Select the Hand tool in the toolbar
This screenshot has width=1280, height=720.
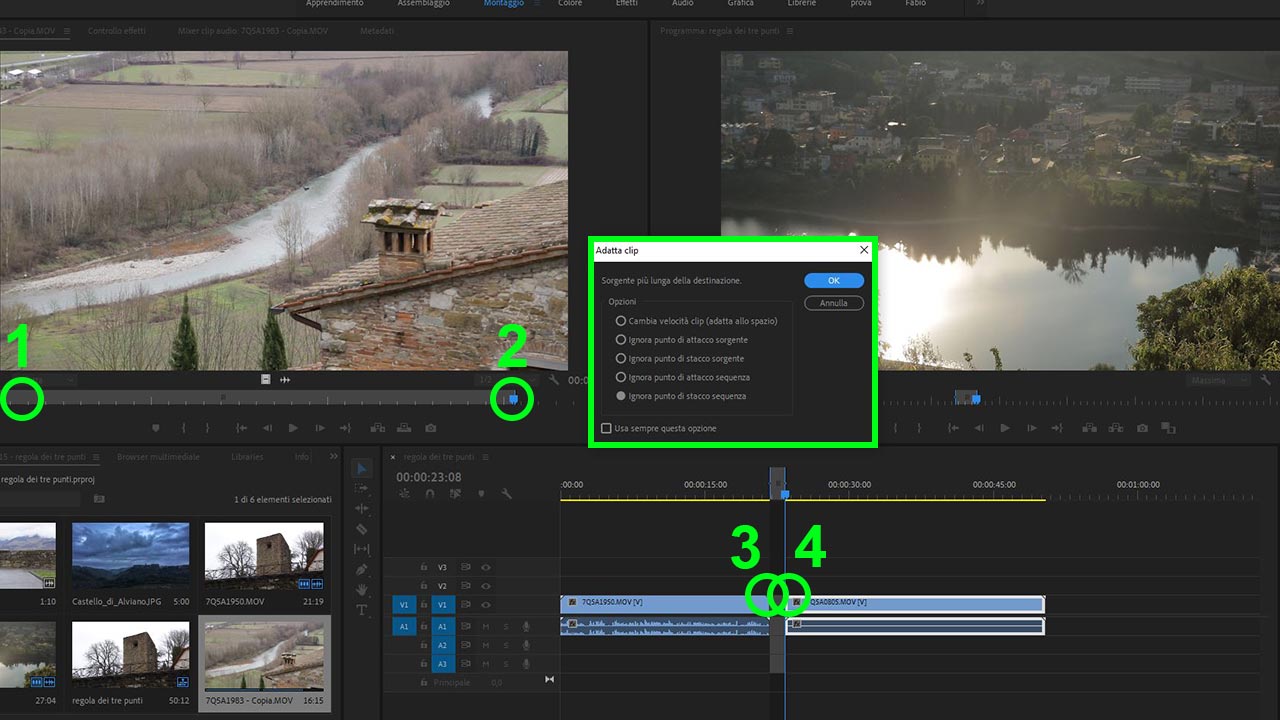click(x=362, y=590)
